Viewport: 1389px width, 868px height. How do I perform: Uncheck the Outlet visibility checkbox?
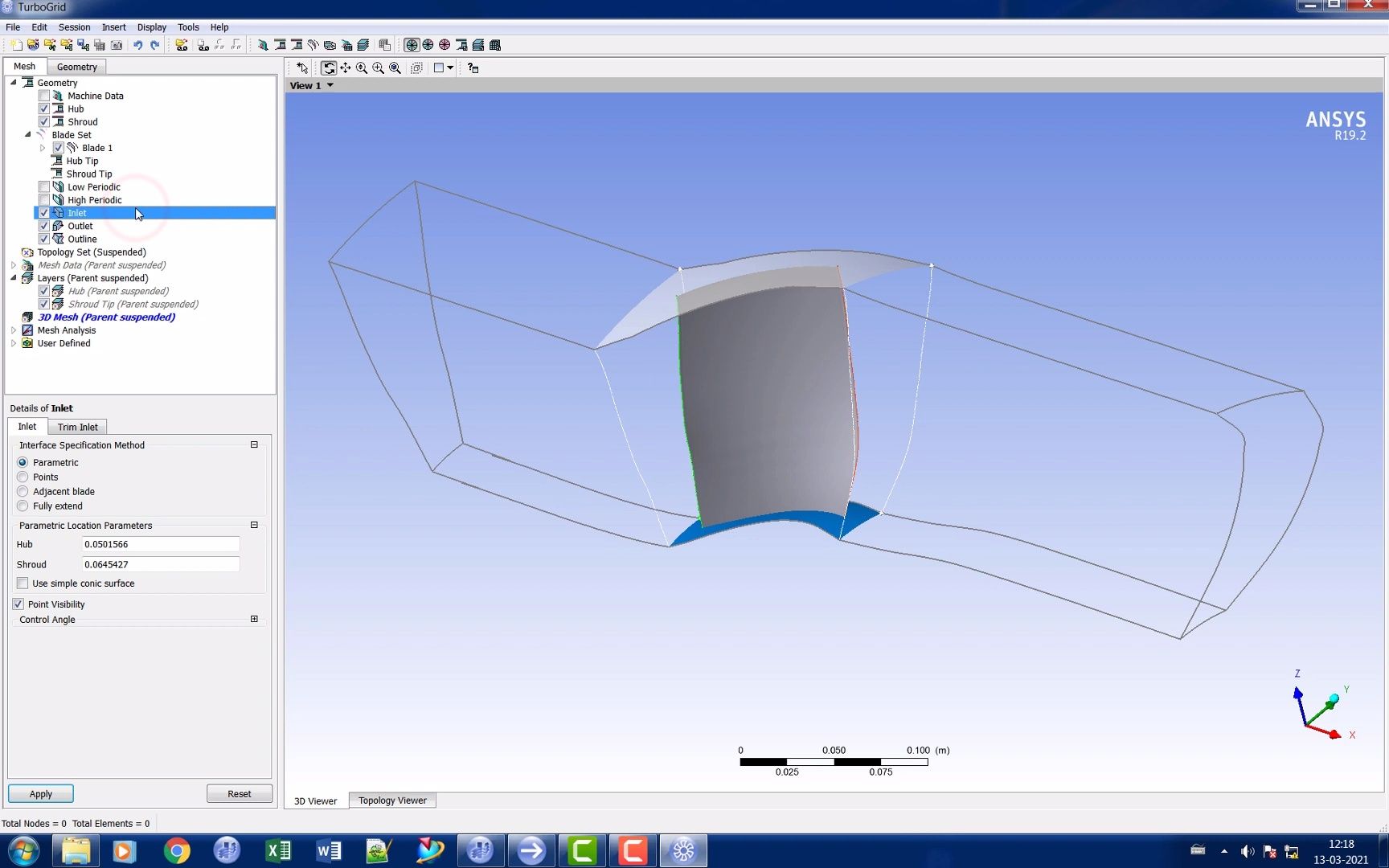coord(44,226)
